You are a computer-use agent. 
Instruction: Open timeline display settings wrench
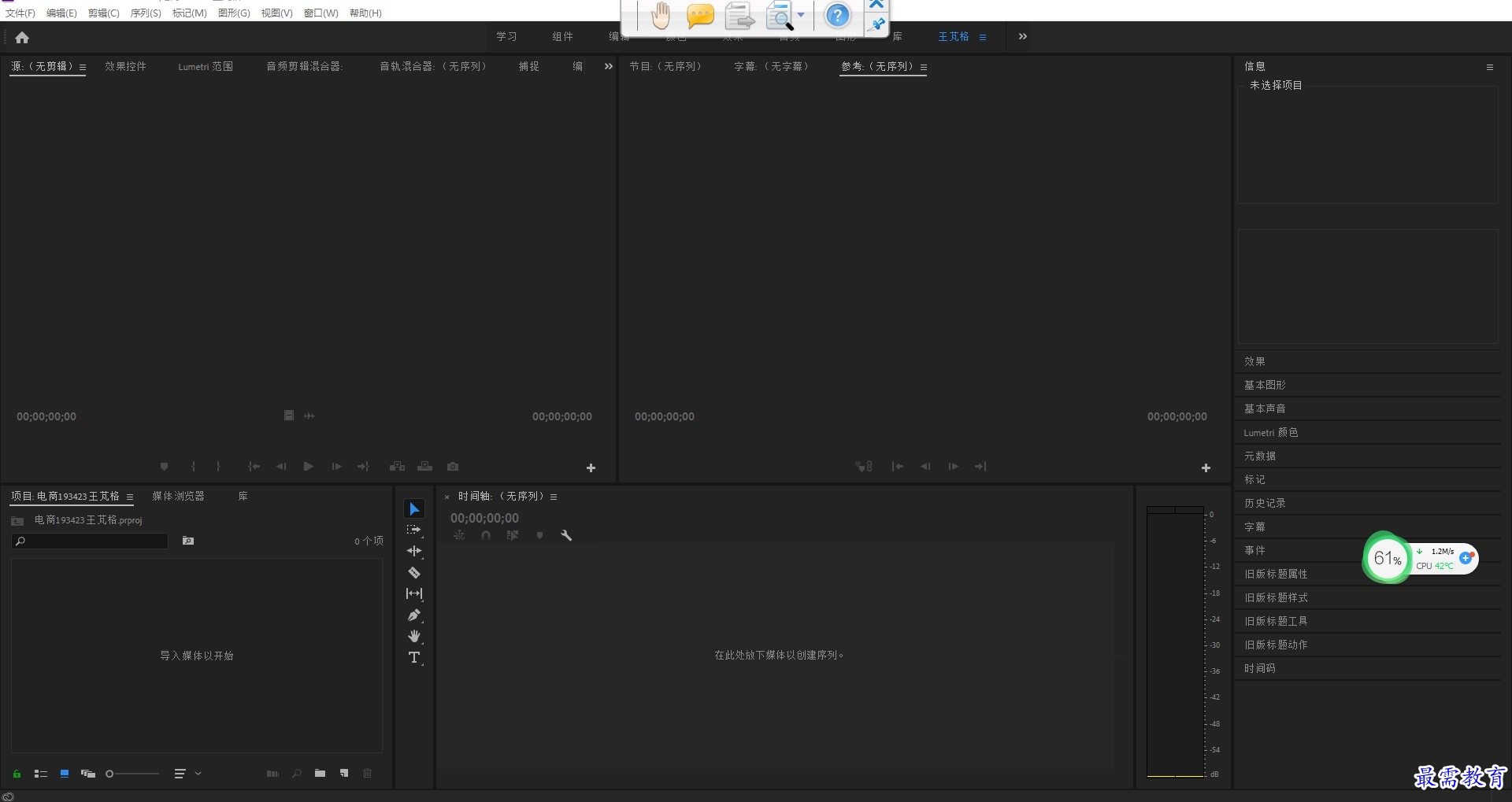pos(566,535)
